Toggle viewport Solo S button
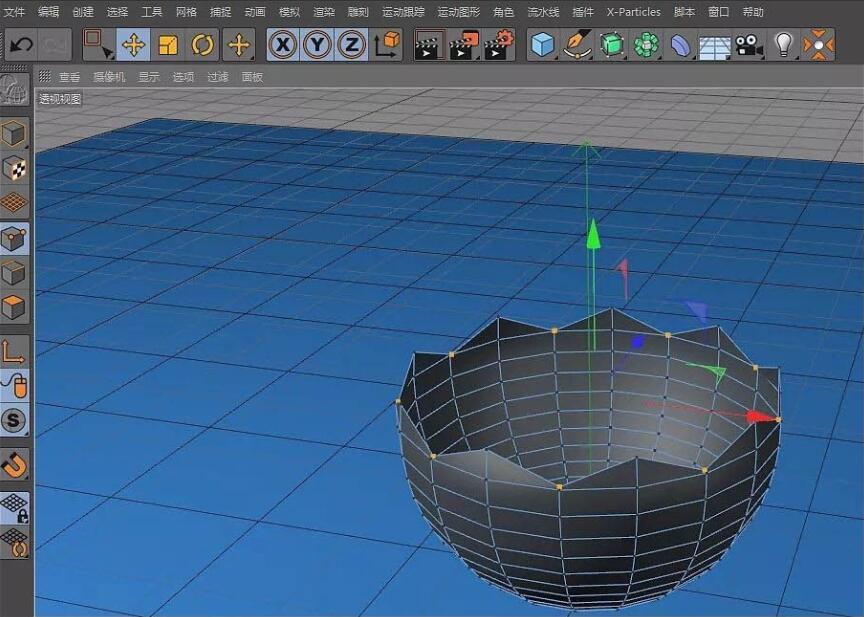The image size is (864, 617). [x=14, y=421]
